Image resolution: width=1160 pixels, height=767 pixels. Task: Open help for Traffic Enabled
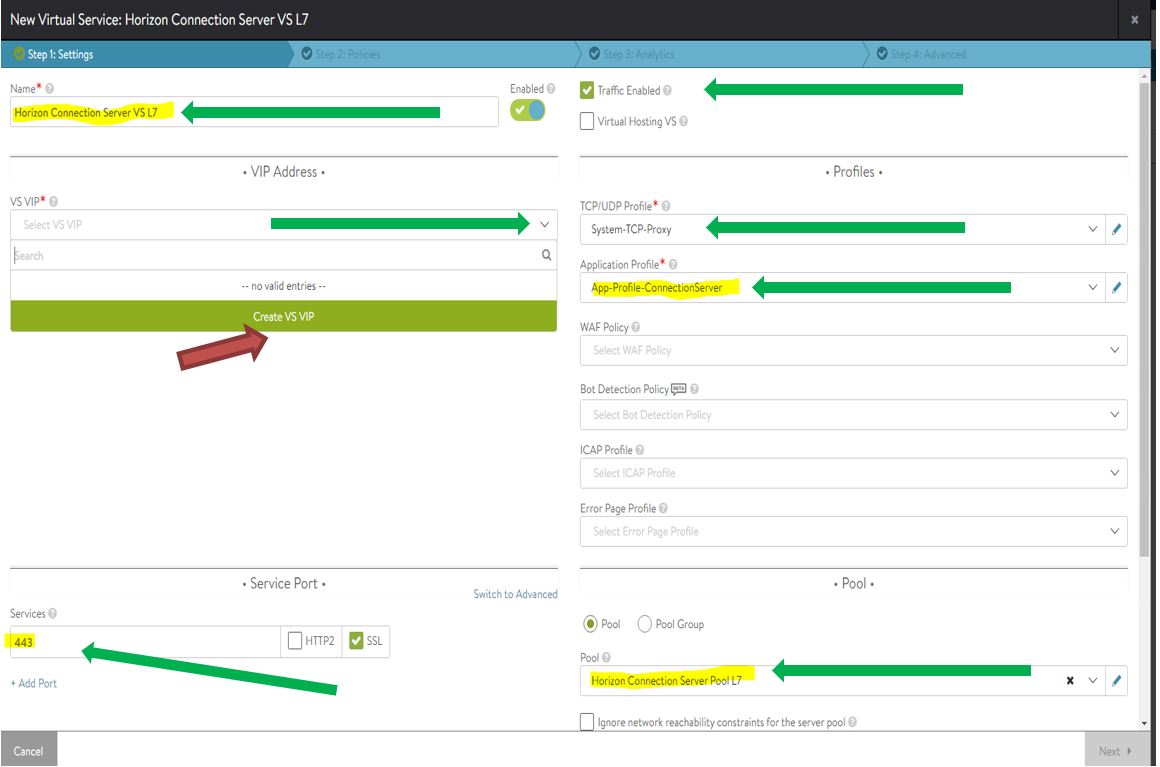click(x=667, y=90)
